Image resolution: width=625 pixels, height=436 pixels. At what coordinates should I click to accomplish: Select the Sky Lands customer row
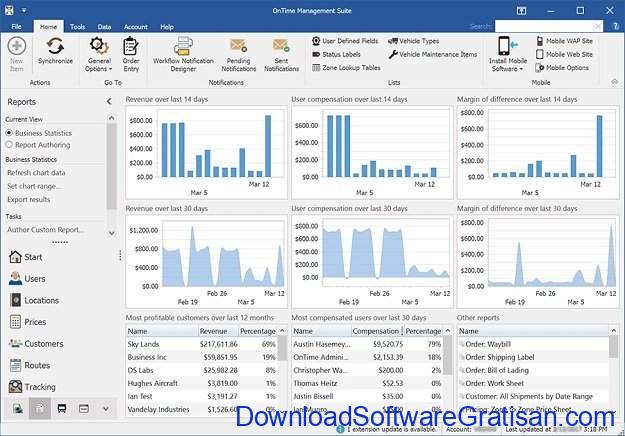tap(202, 344)
